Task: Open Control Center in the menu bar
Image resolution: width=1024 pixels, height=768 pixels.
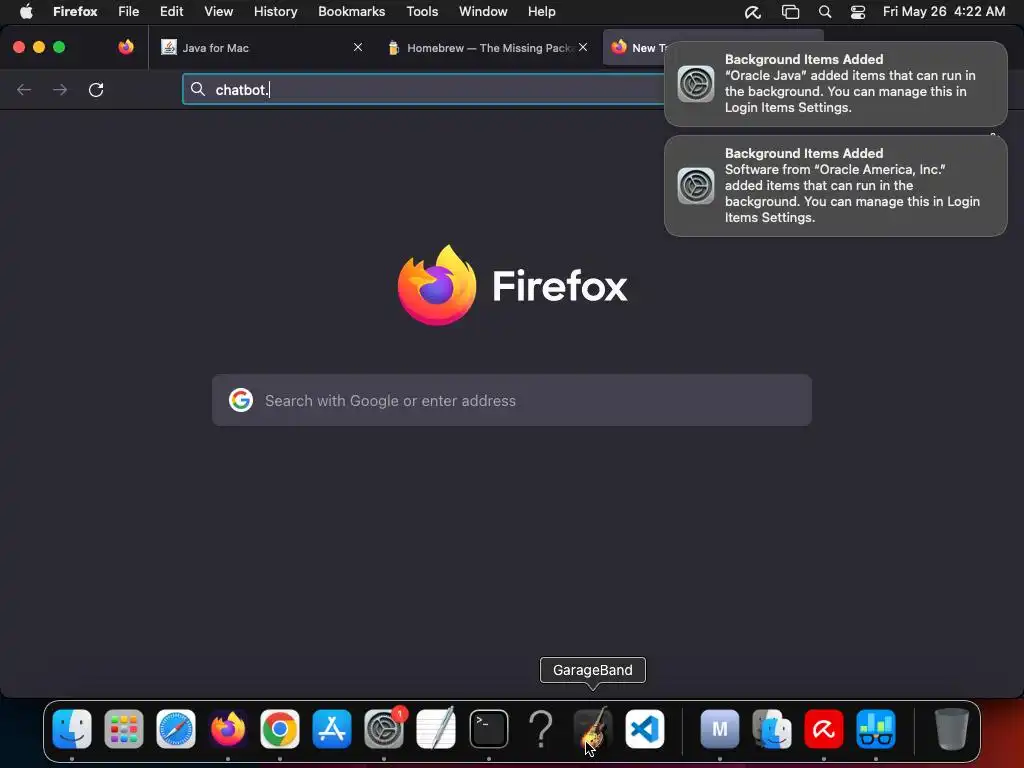Action: [858, 12]
